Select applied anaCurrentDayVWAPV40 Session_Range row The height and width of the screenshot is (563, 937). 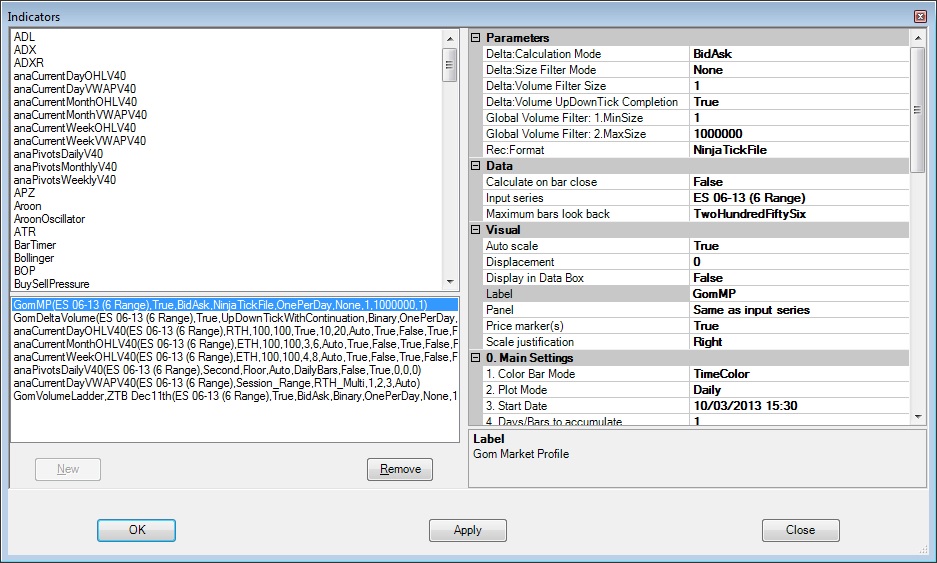235,383
